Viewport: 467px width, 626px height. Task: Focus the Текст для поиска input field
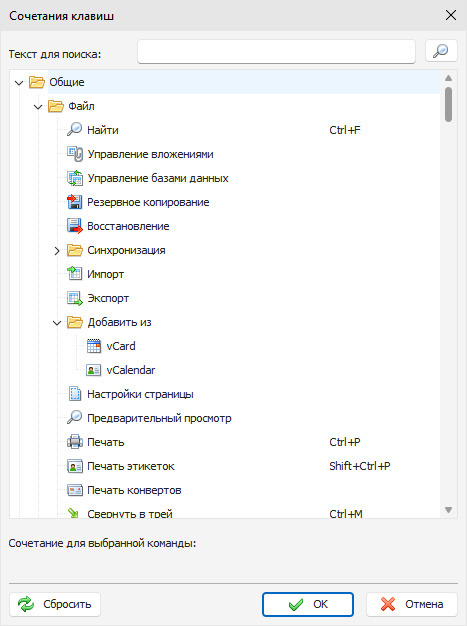pos(276,51)
